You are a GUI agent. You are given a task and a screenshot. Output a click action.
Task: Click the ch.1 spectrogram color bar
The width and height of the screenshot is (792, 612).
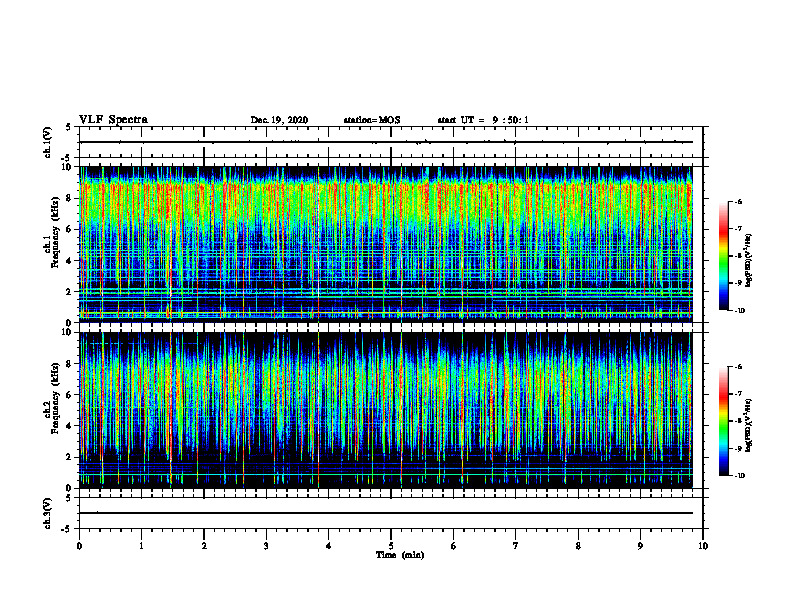[724, 256]
